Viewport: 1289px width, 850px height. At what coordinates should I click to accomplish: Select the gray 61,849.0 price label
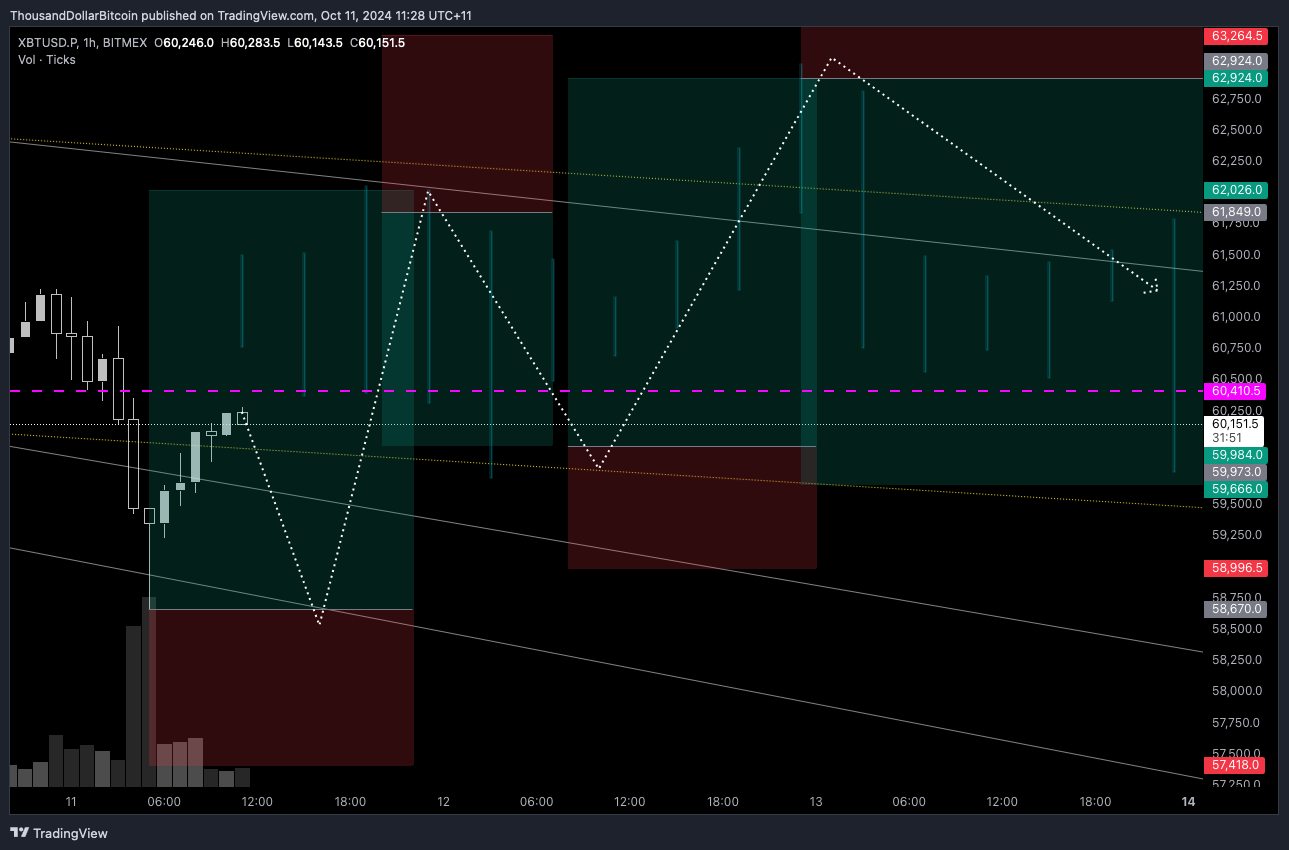coord(1238,212)
